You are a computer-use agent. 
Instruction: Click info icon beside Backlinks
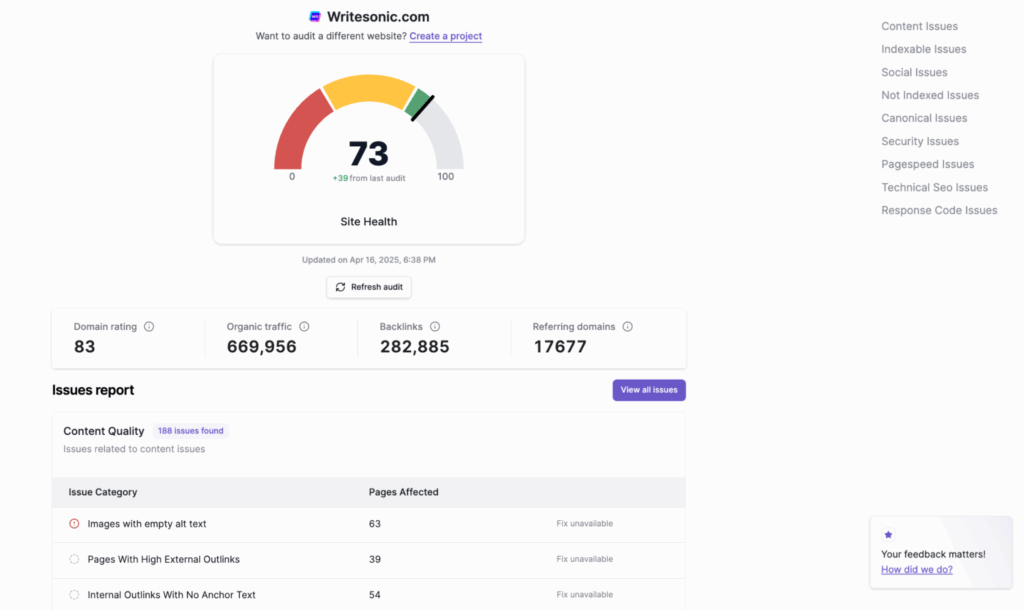point(435,327)
